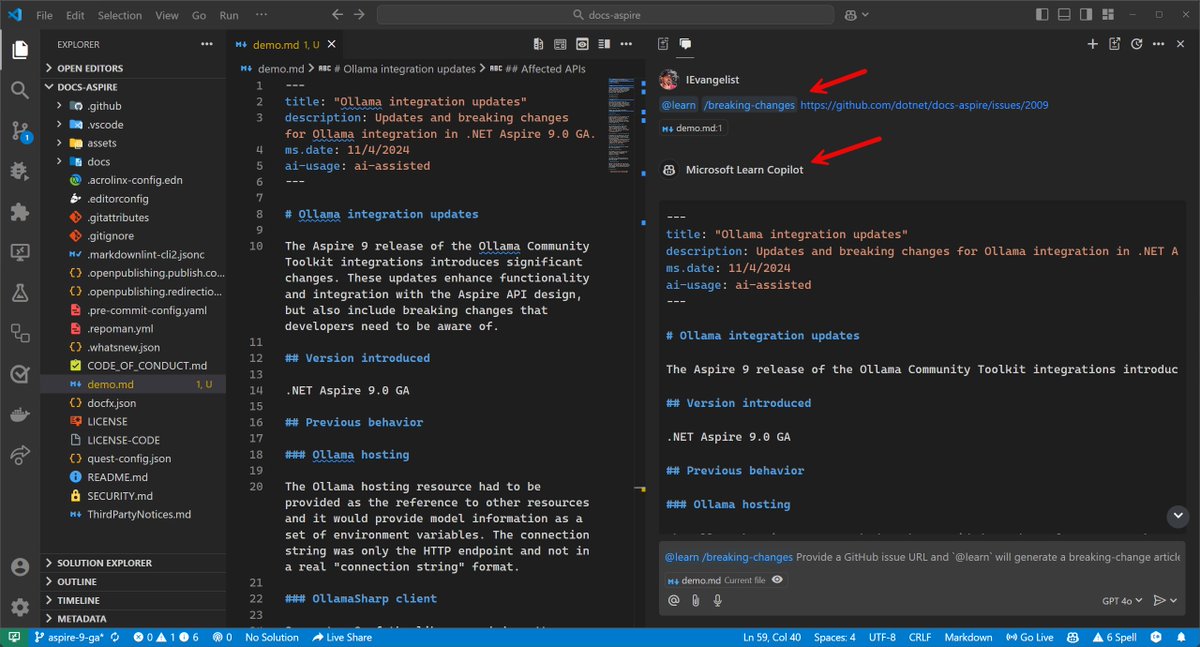This screenshot has height=647, width=1200.
Task: Open More Actions in editor toolbar
Action: point(625,44)
